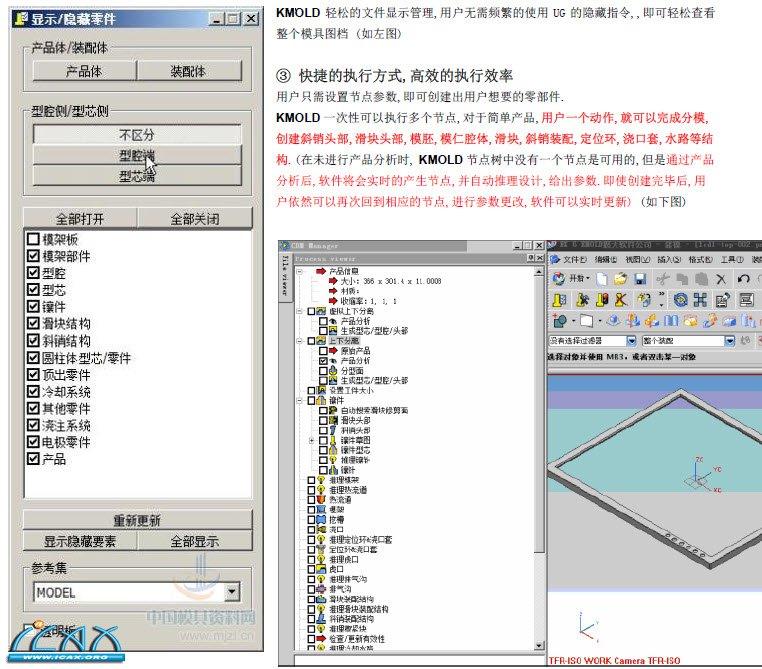This screenshot has height=669, width=762.
Task: Click the tree scrollbar up arrow
Action: [539, 272]
